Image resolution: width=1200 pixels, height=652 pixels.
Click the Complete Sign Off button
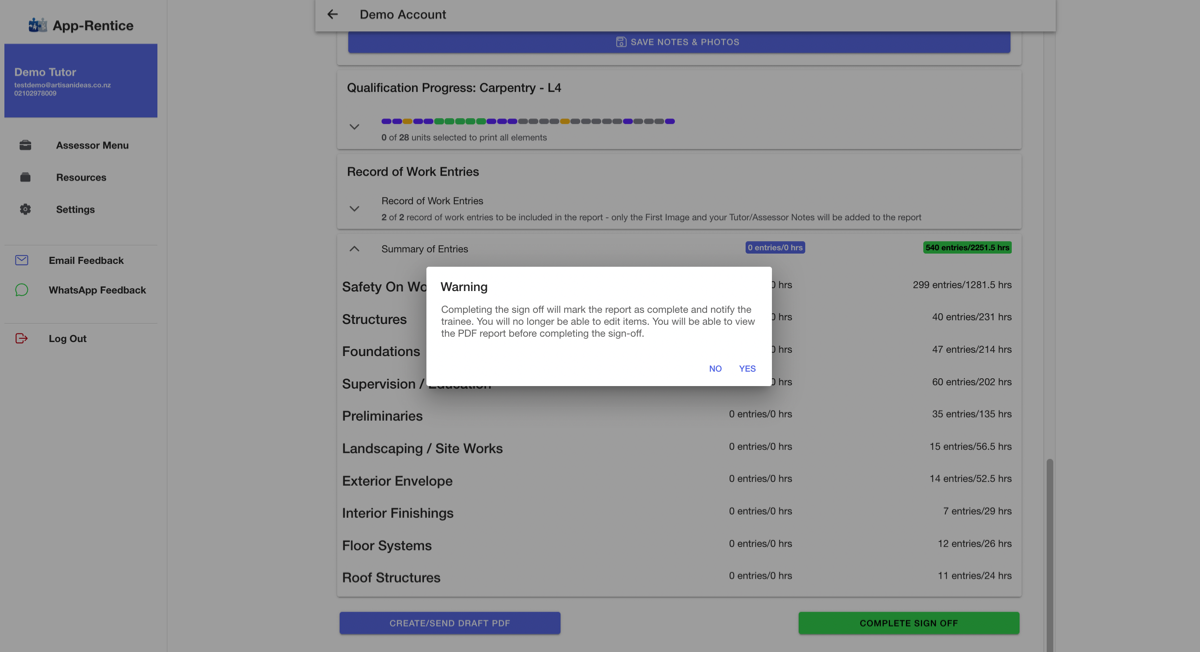tap(909, 623)
